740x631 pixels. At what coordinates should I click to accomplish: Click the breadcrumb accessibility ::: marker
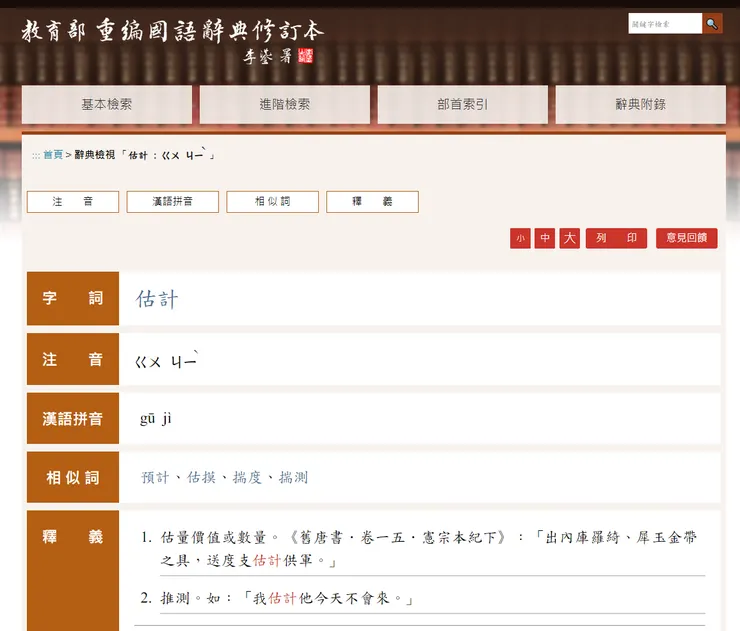[36, 155]
